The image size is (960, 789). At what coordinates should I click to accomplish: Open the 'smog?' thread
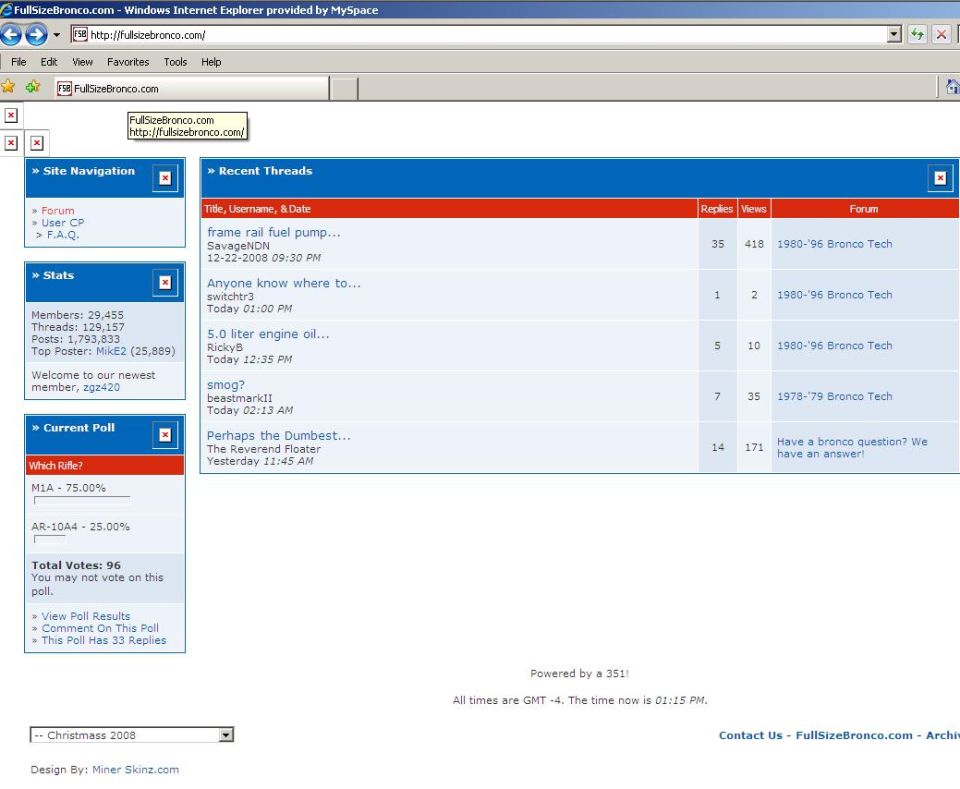[226, 385]
